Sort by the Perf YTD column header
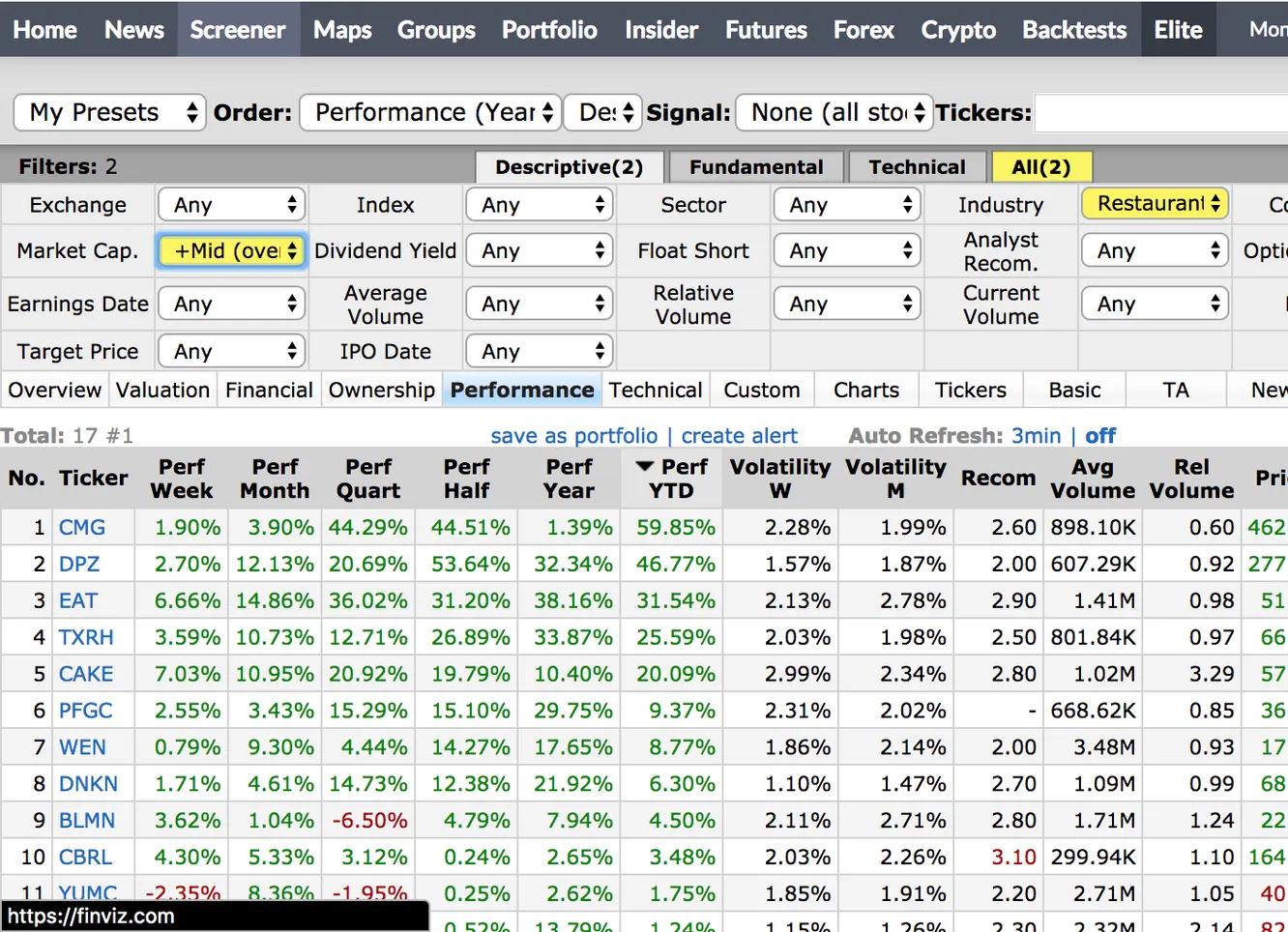Viewport: 1288px width, 932px height. (x=672, y=479)
